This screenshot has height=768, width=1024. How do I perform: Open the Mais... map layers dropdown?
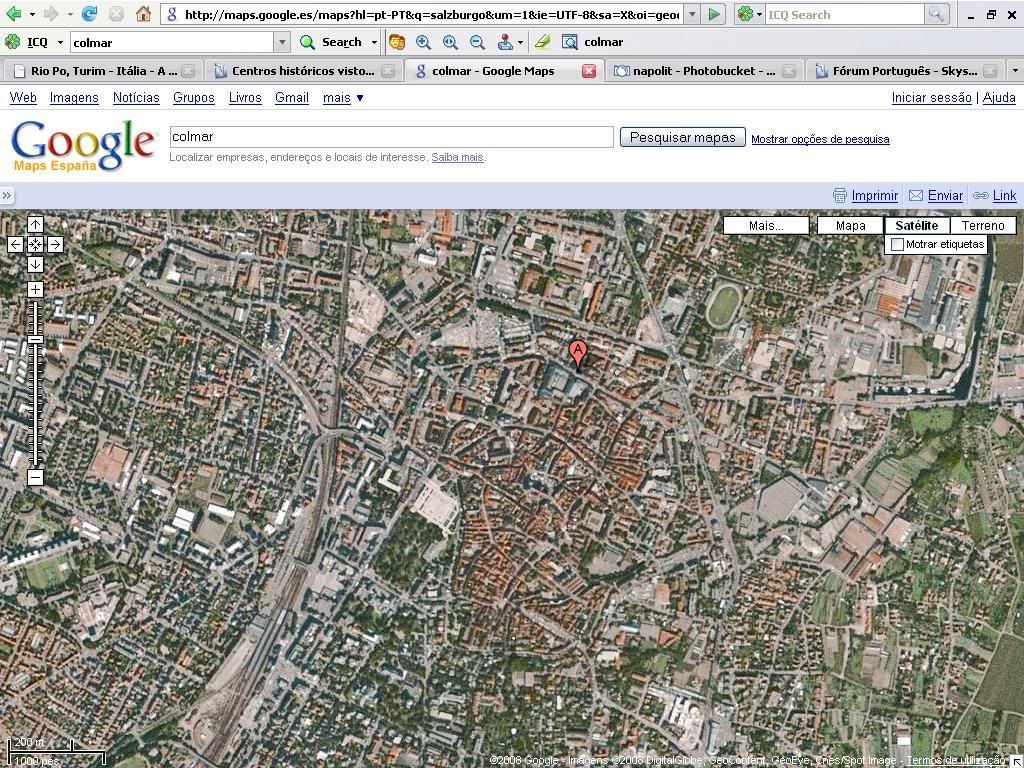pos(766,226)
